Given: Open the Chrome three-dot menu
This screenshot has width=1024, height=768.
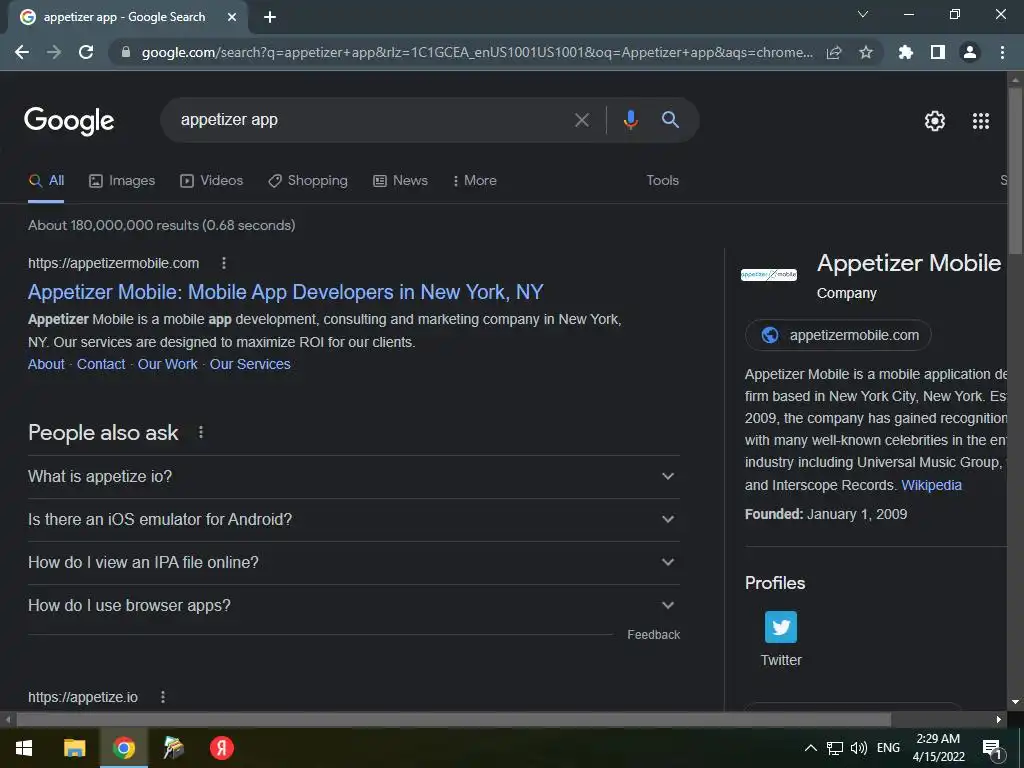Looking at the screenshot, I should click(x=1002, y=52).
